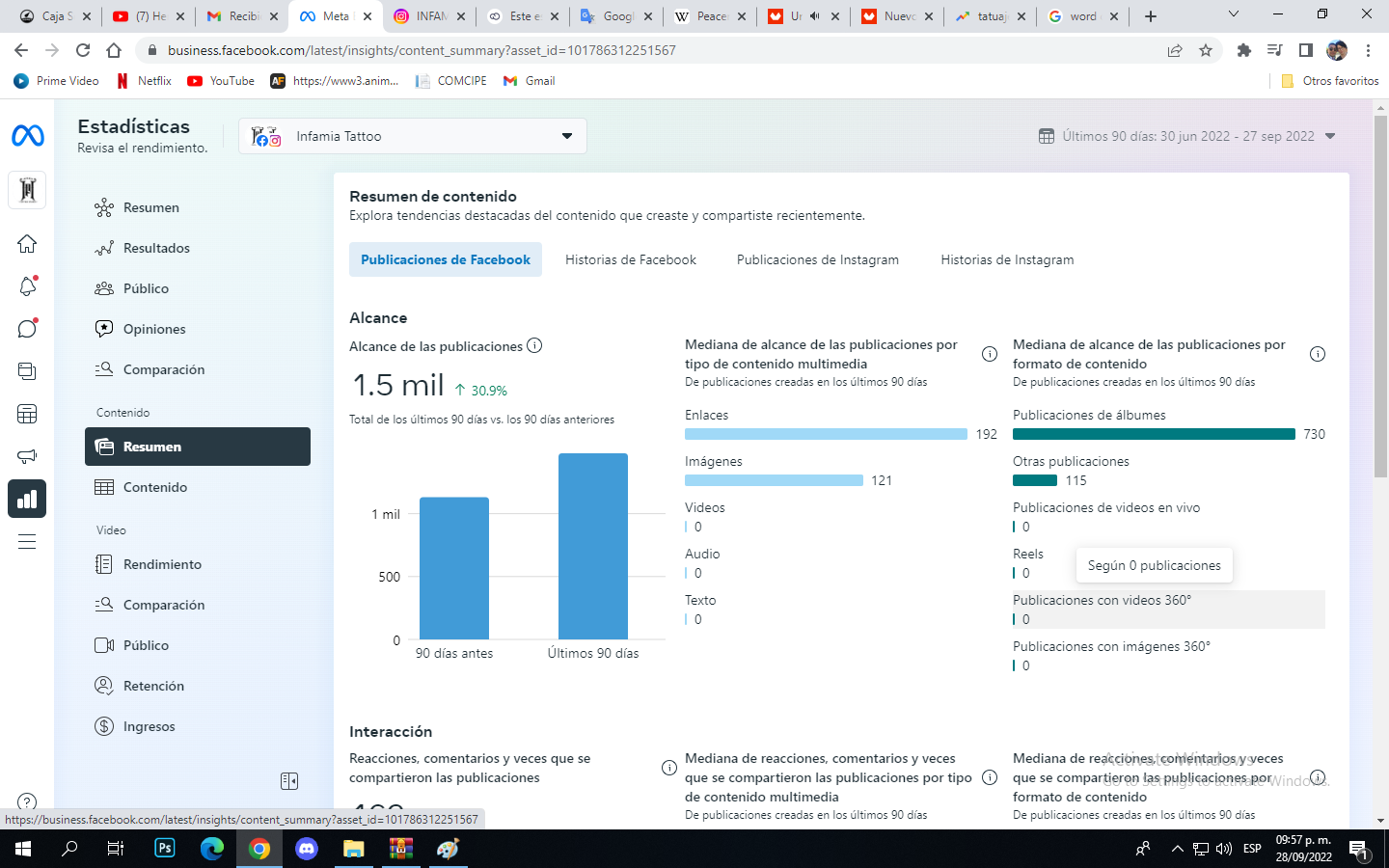Open Resumen under Contenido section
The image size is (1389, 868).
(x=197, y=447)
